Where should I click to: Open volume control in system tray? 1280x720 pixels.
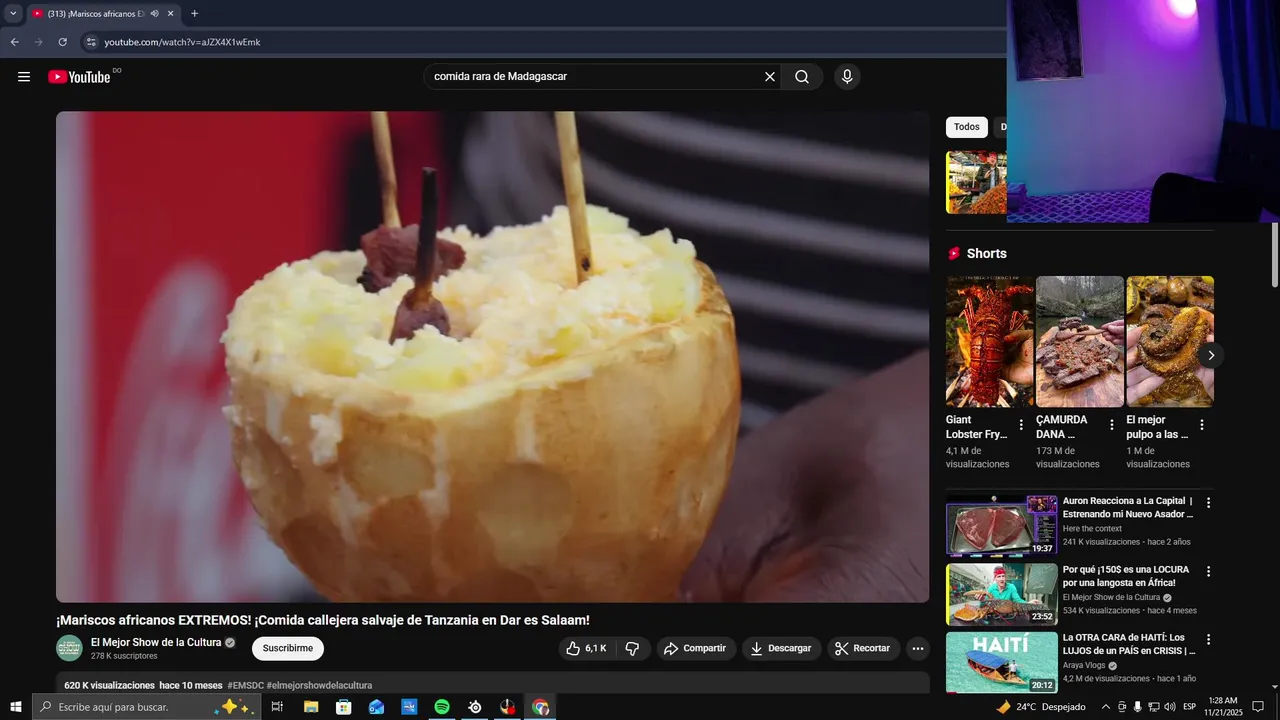1171,707
